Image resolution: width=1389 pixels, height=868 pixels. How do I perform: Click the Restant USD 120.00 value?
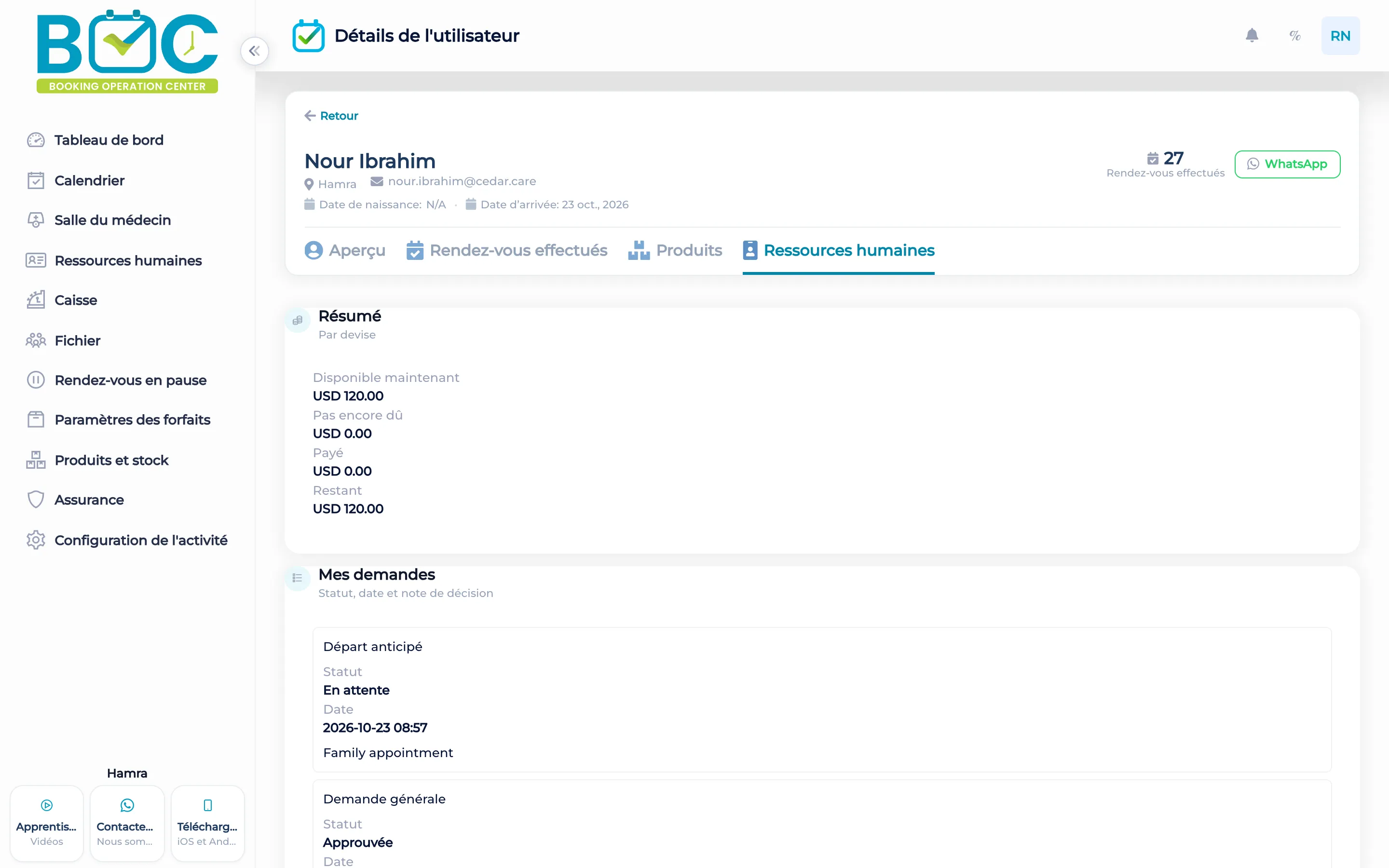point(348,509)
